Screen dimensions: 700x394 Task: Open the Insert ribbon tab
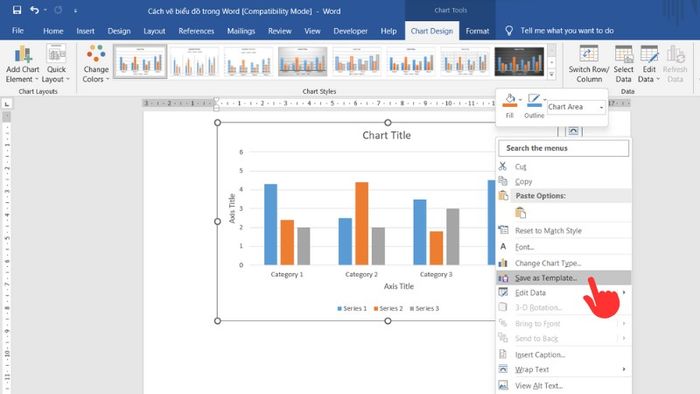point(85,31)
